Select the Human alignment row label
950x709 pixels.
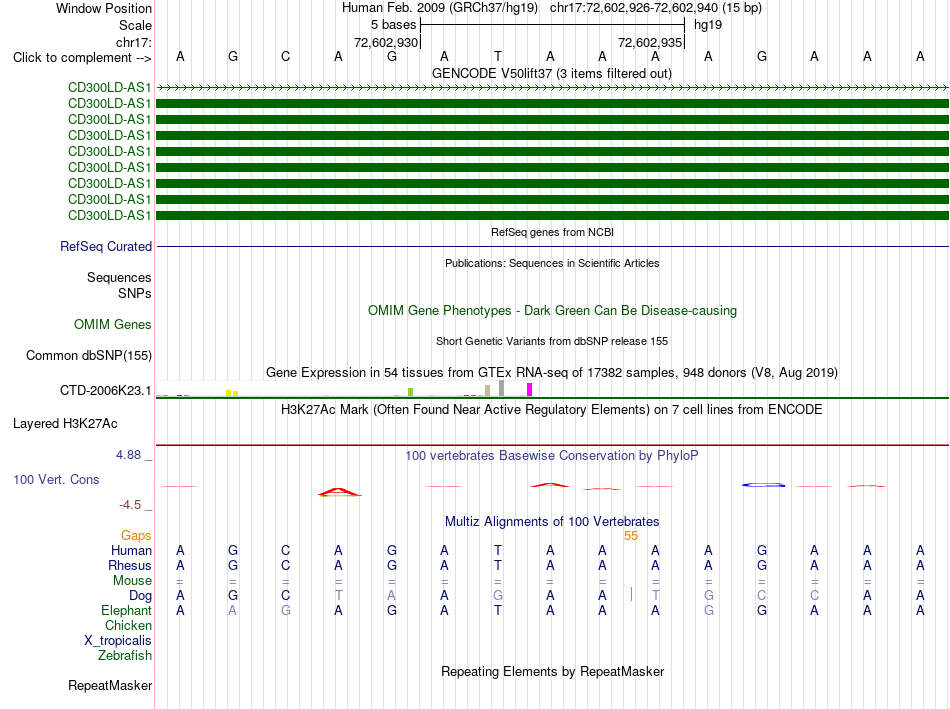click(131, 550)
